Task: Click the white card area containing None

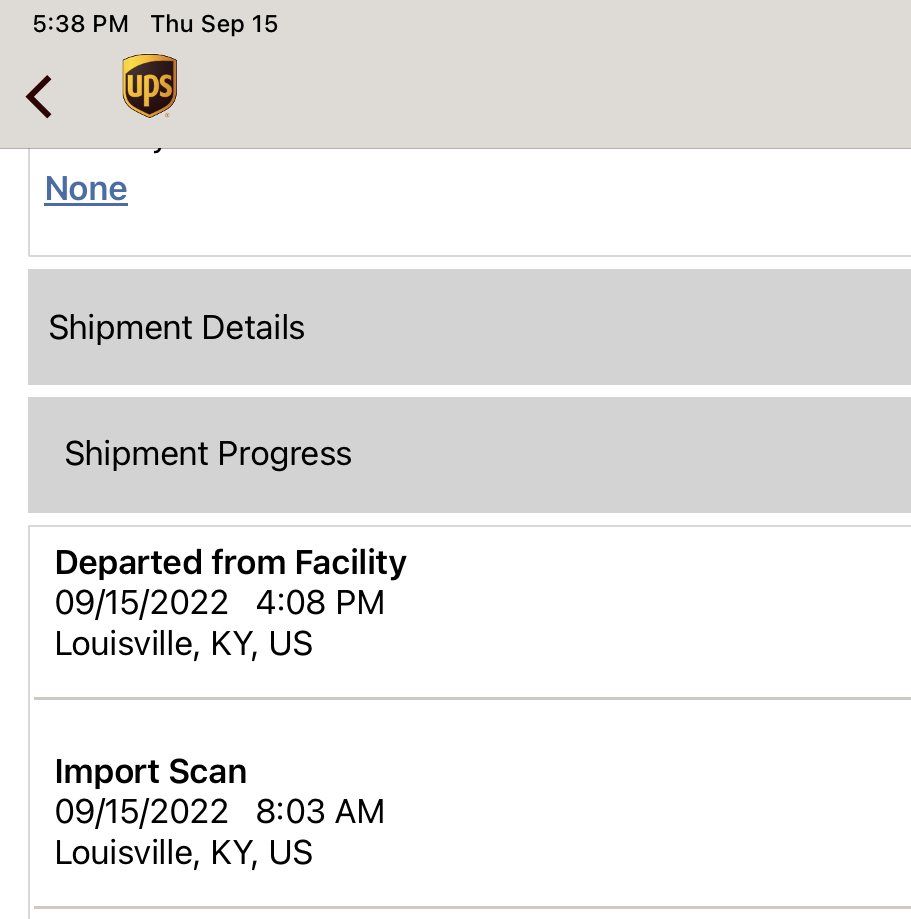Action: 470,202
